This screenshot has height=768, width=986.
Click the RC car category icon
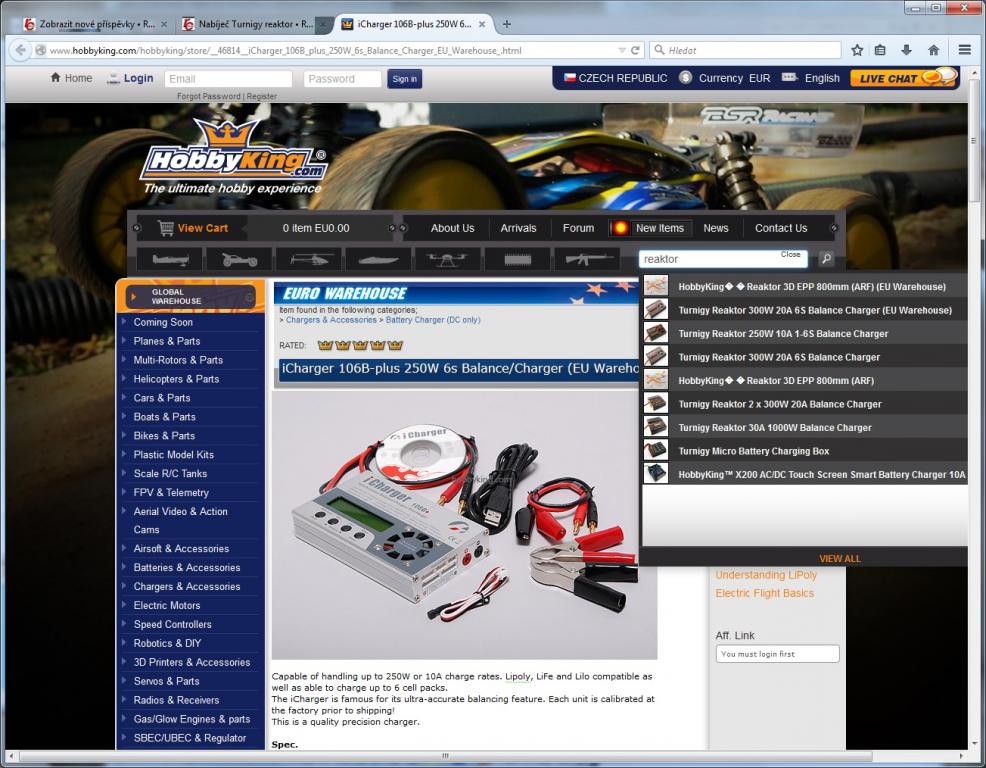(239, 259)
